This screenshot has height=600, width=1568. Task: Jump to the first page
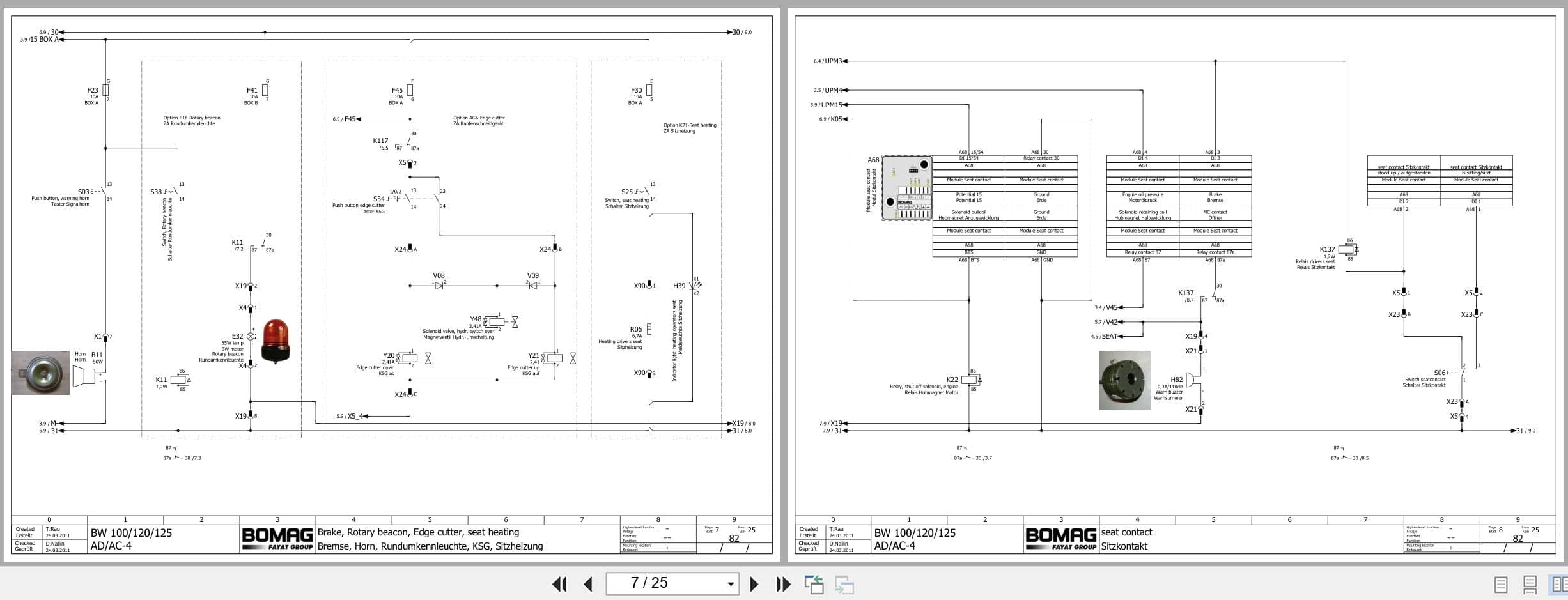(560, 583)
